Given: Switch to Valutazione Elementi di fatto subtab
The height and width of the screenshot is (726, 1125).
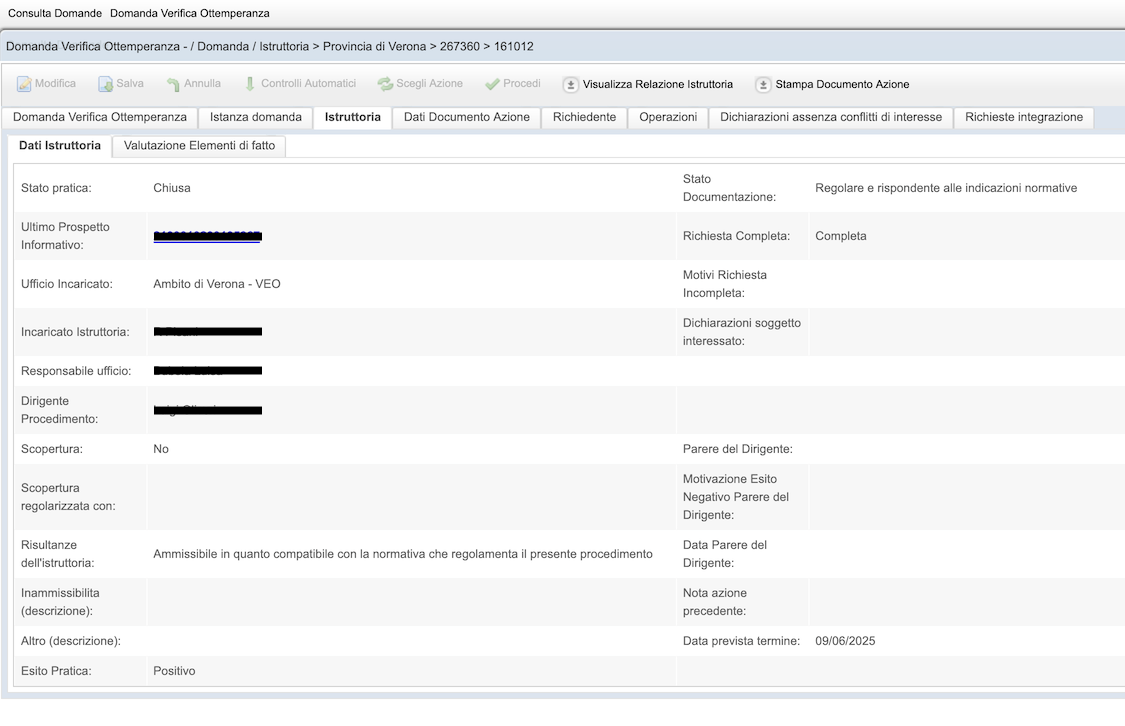Looking at the screenshot, I should coord(199,146).
